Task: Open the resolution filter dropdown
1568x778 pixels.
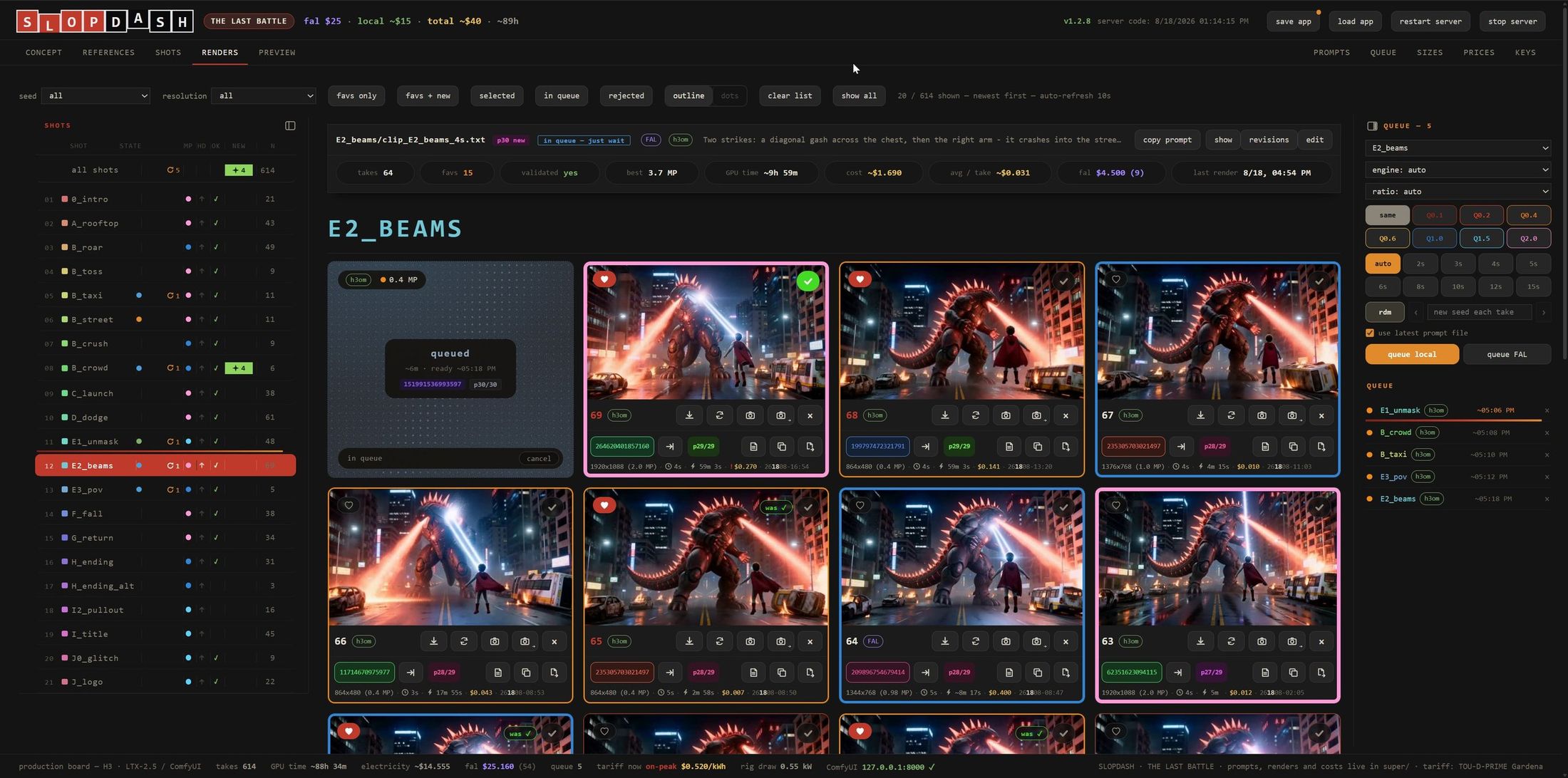Action: [x=263, y=95]
